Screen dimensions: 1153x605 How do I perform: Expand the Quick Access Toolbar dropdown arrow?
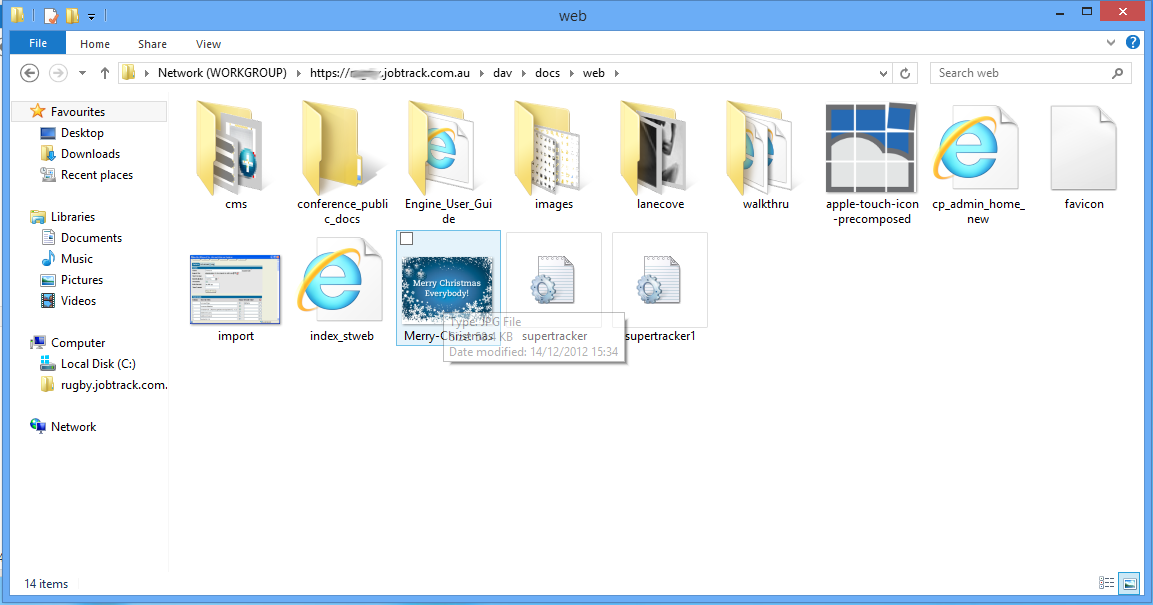click(x=91, y=16)
